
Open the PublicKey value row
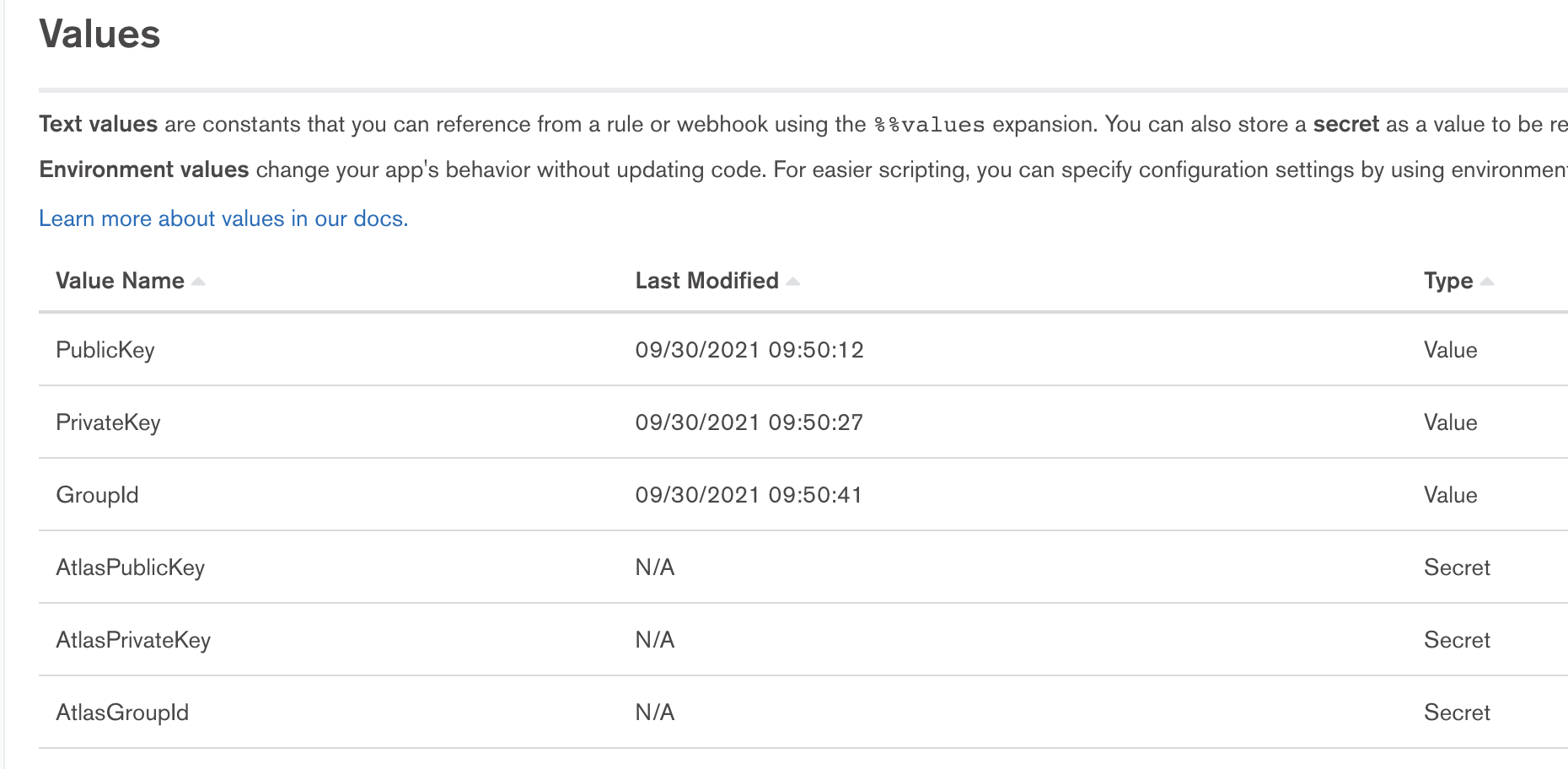tap(105, 350)
